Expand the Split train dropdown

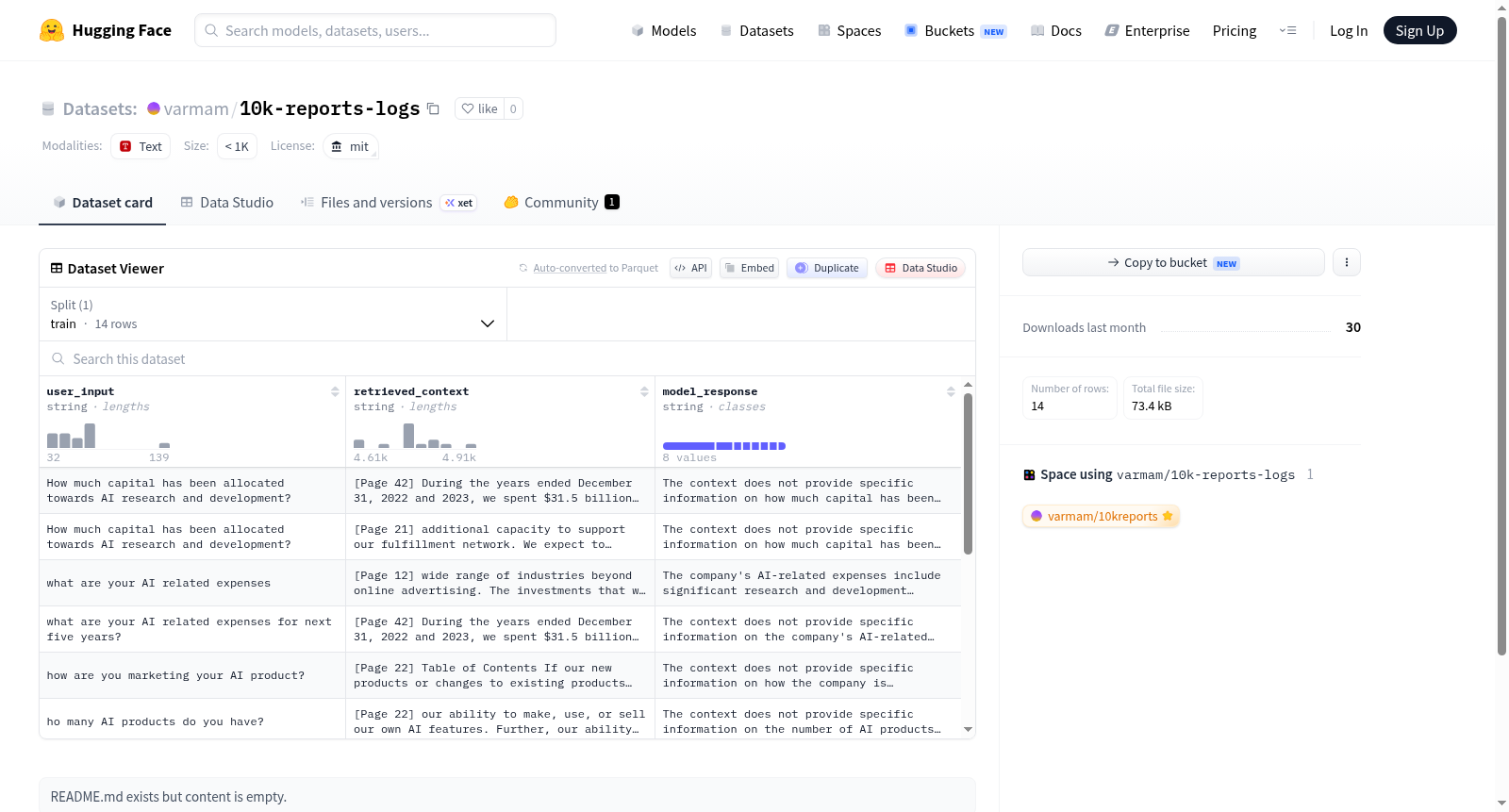point(273,314)
